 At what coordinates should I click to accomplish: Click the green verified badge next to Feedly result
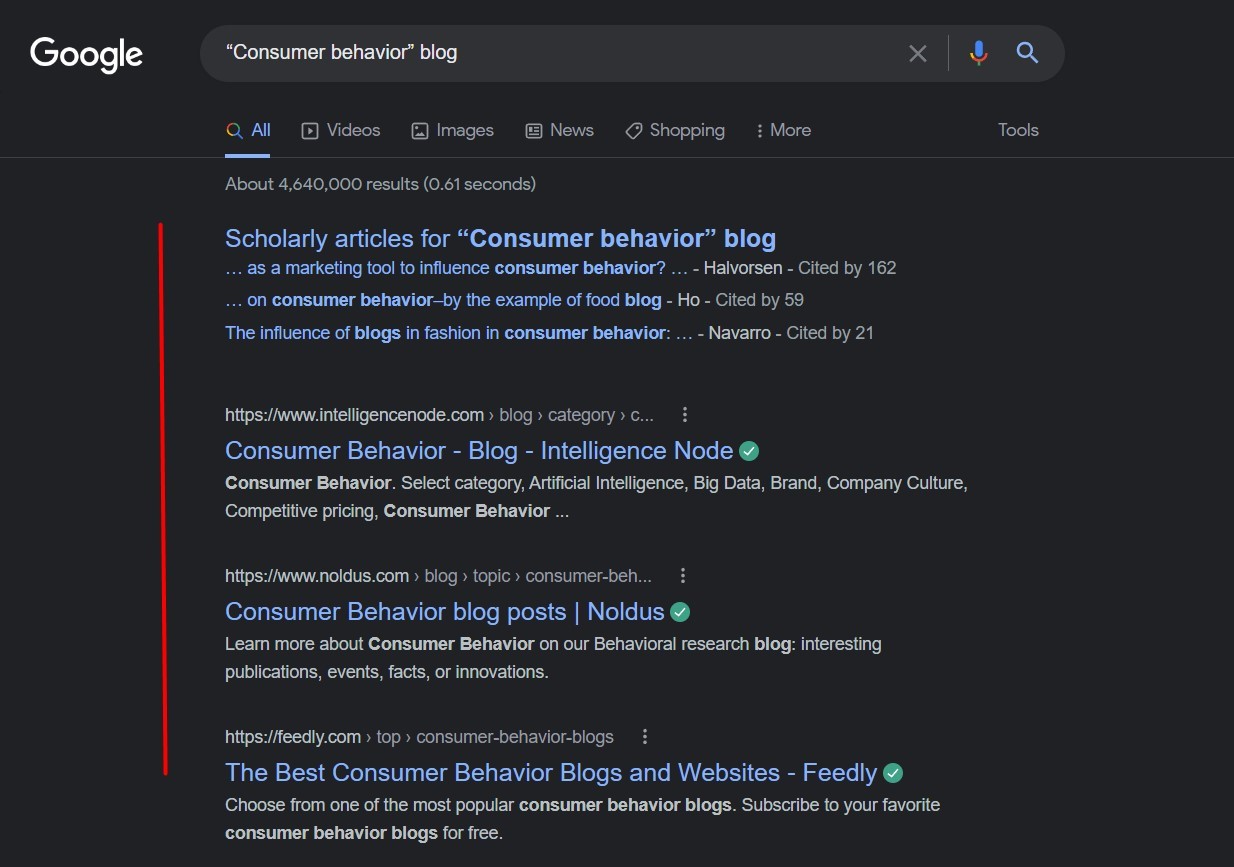click(892, 772)
